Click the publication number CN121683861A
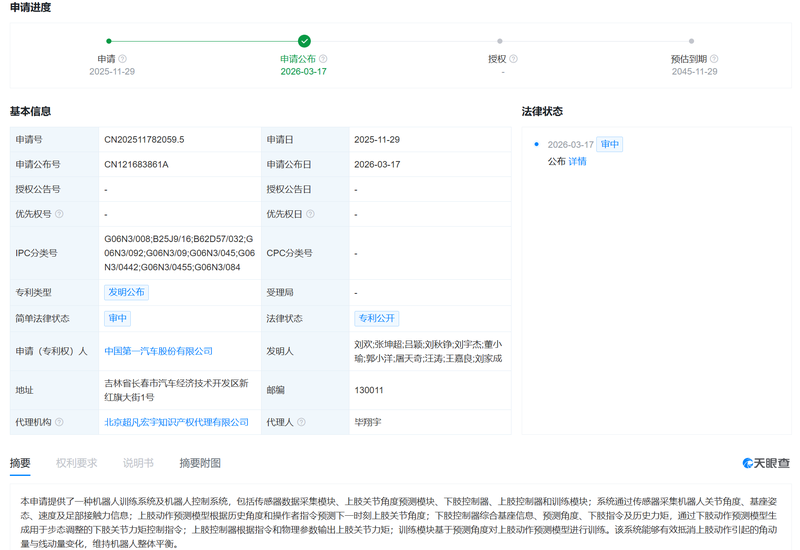The image size is (800, 550). 136,164
